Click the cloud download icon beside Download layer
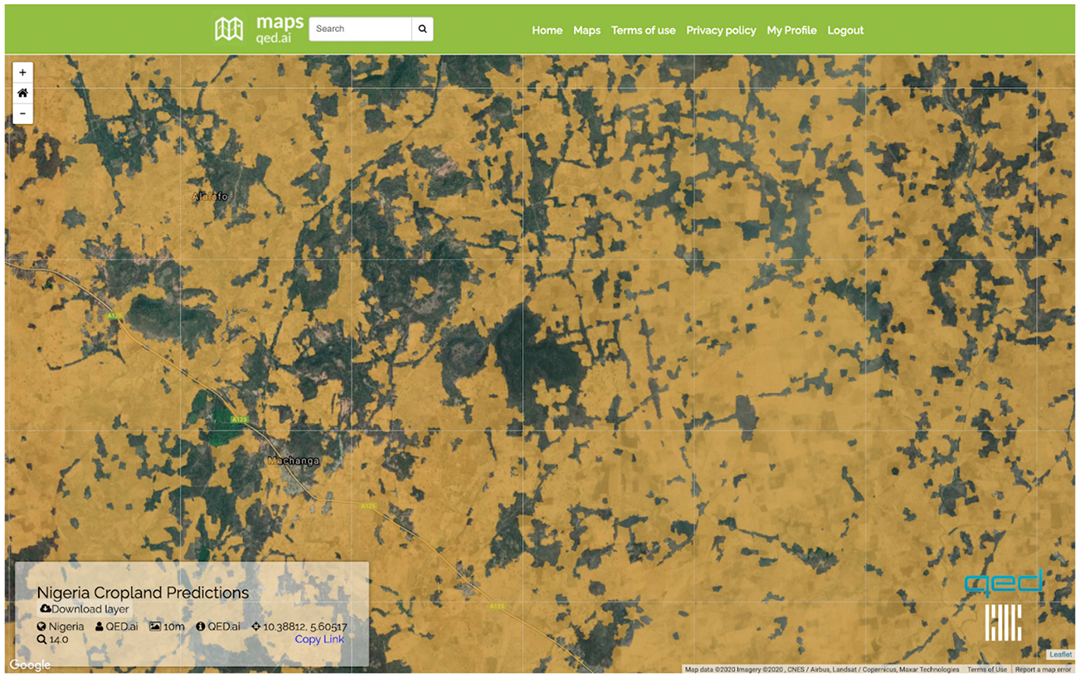 coord(45,608)
